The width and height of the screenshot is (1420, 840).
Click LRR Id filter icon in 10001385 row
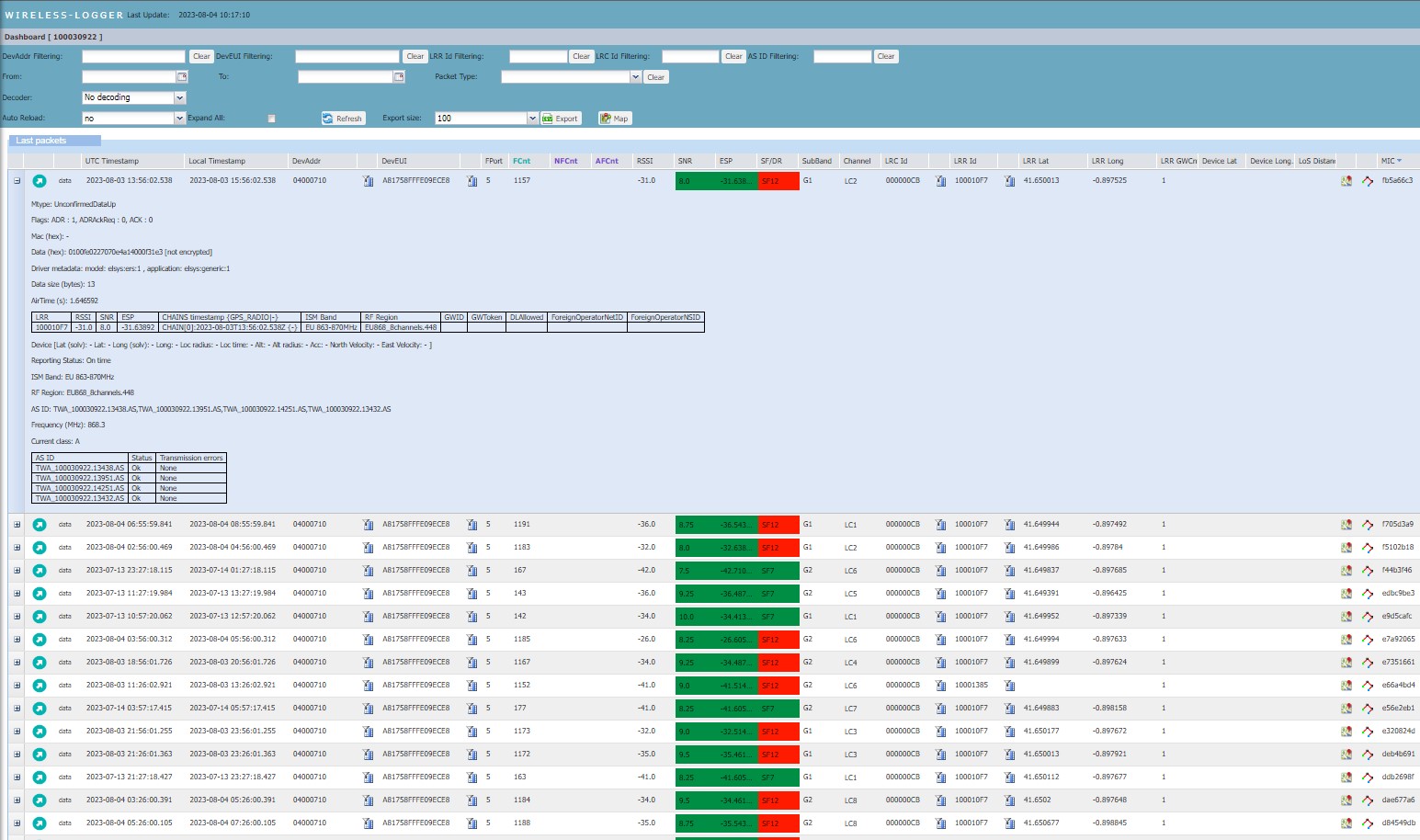(x=1009, y=686)
